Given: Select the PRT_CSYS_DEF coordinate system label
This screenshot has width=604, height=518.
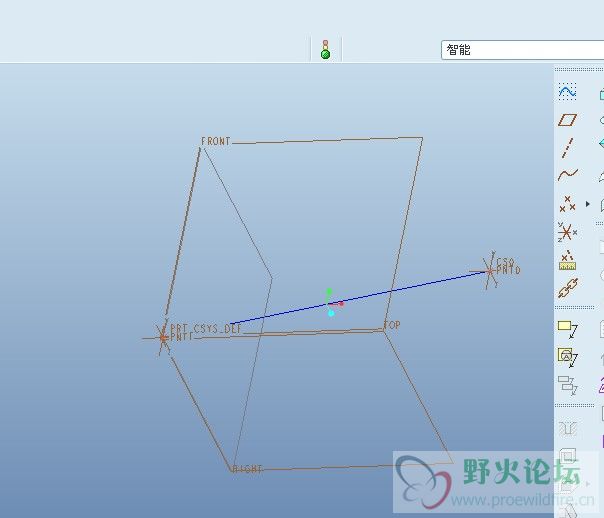Looking at the screenshot, I should pyautogui.click(x=206, y=329).
